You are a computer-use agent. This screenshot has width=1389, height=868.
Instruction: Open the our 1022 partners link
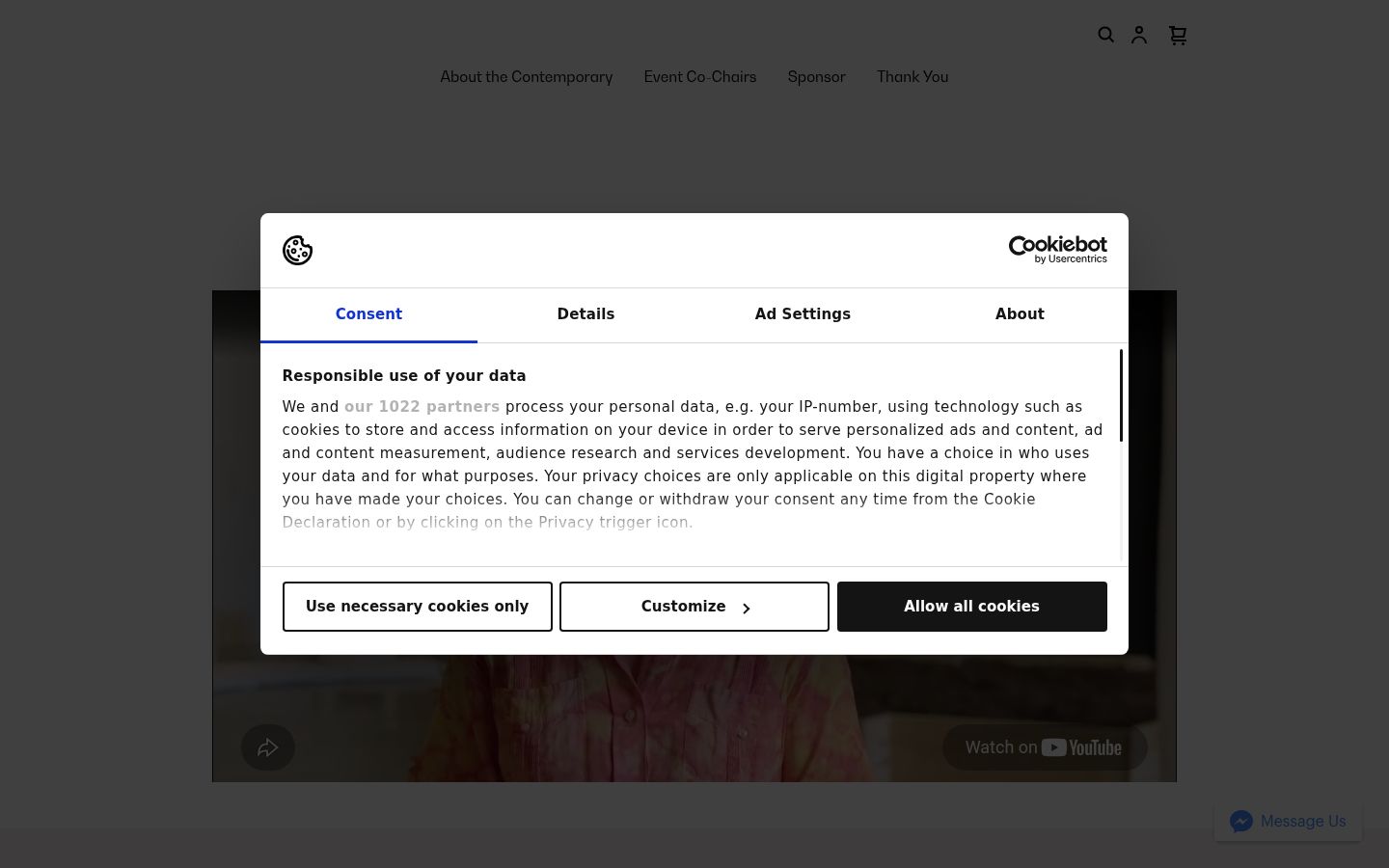pos(422,407)
